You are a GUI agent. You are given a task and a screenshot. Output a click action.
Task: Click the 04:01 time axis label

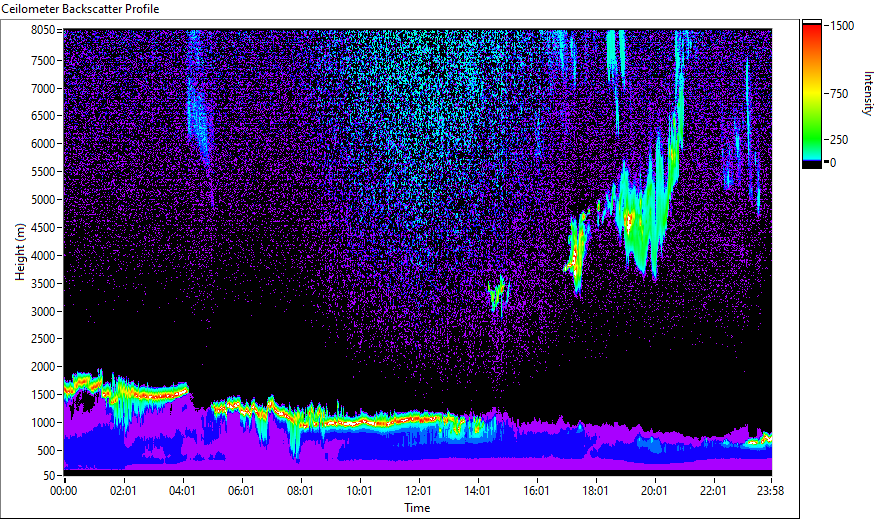182,491
